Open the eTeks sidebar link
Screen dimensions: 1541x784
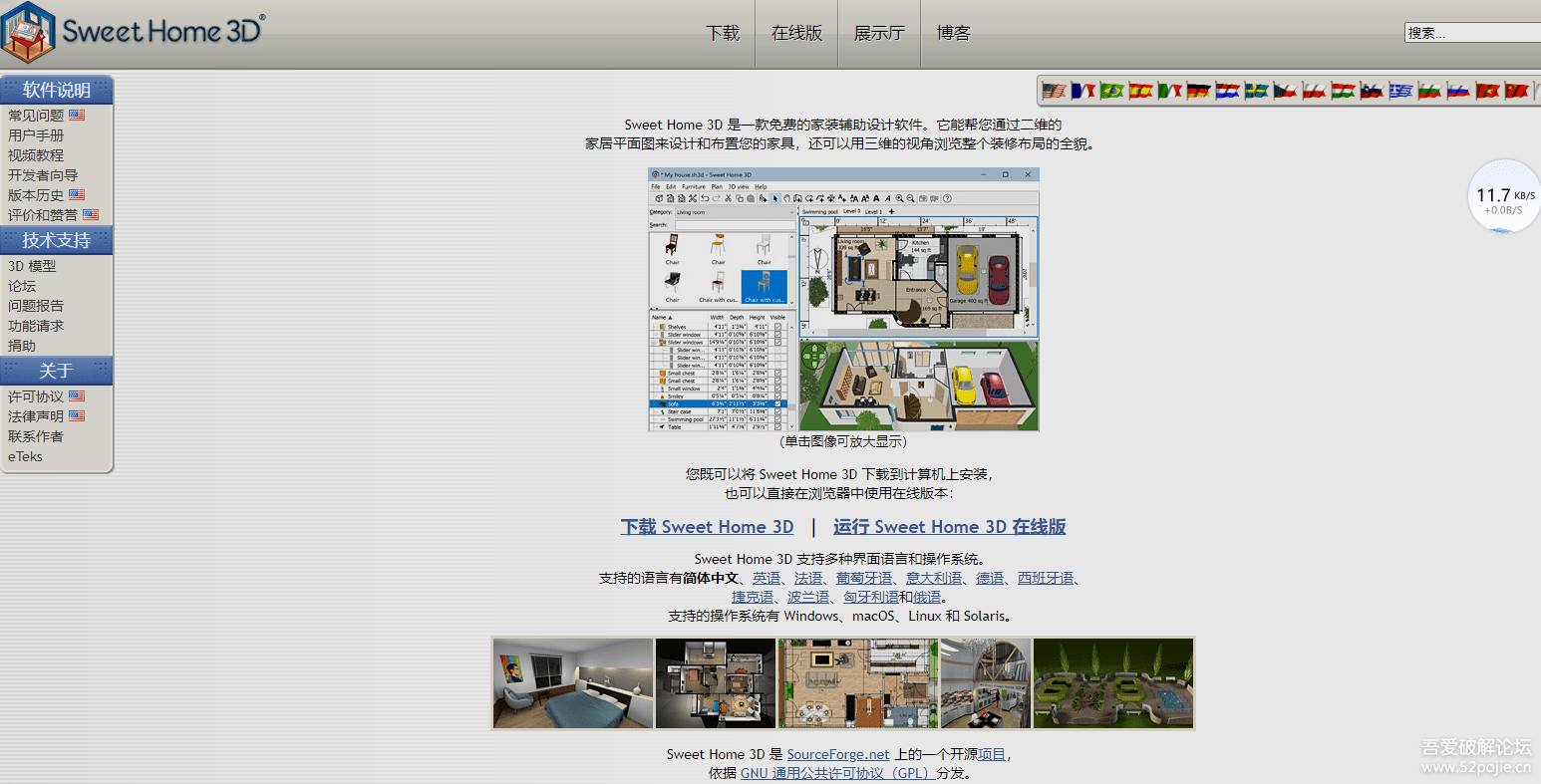26,456
